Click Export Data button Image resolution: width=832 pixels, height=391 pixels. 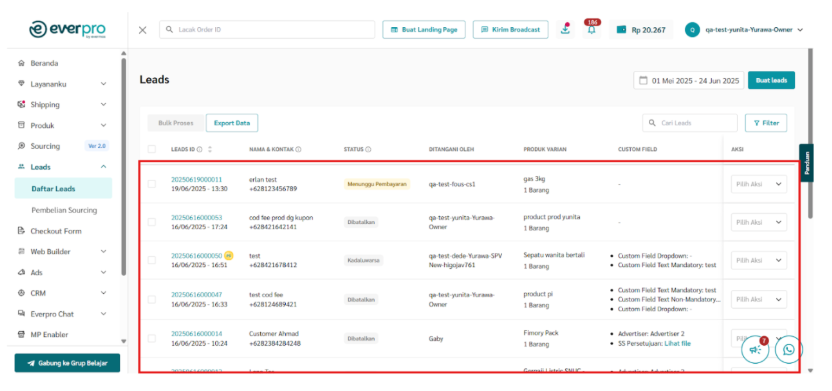pos(232,123)
